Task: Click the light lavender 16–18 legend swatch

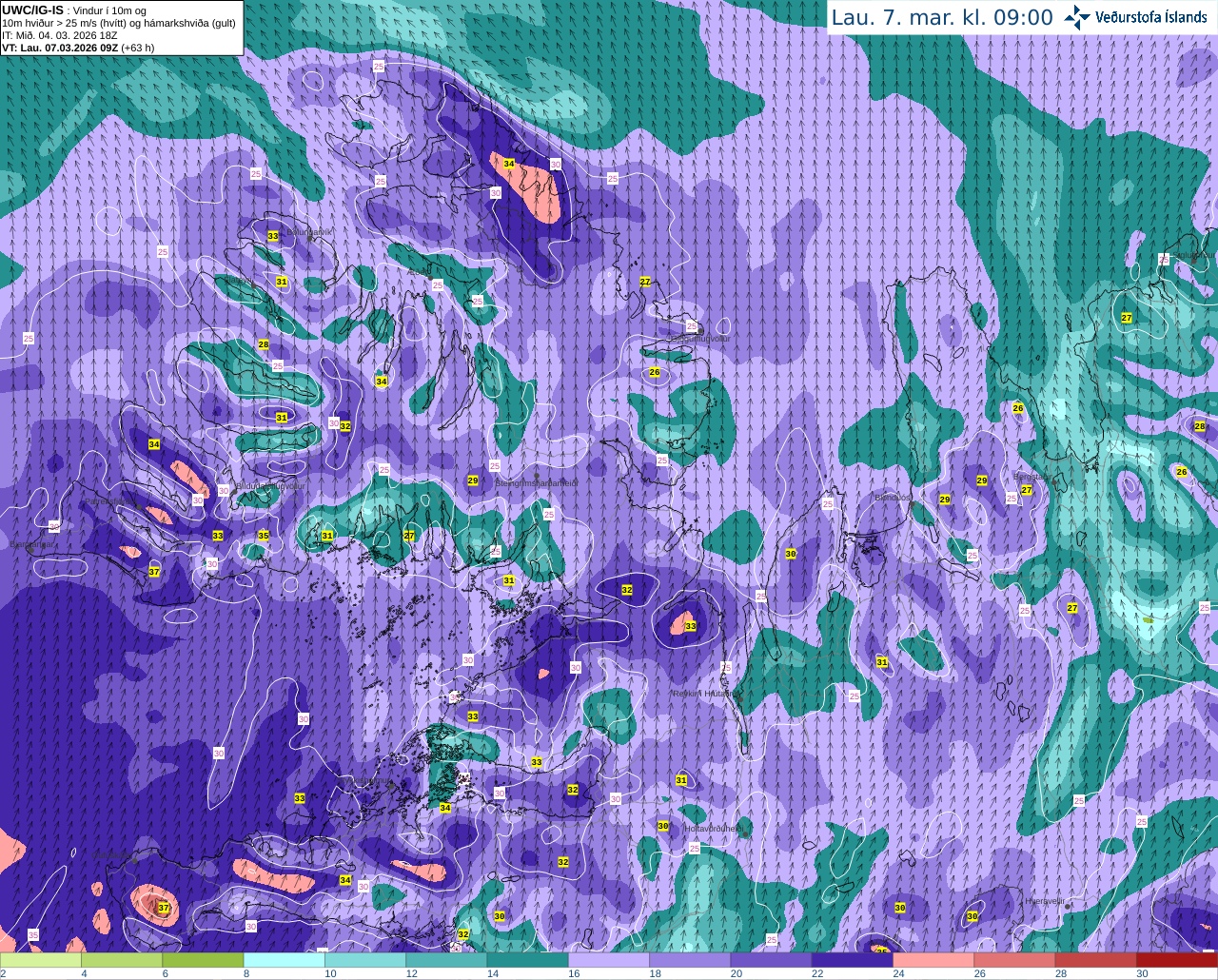Action: point(609,960)
